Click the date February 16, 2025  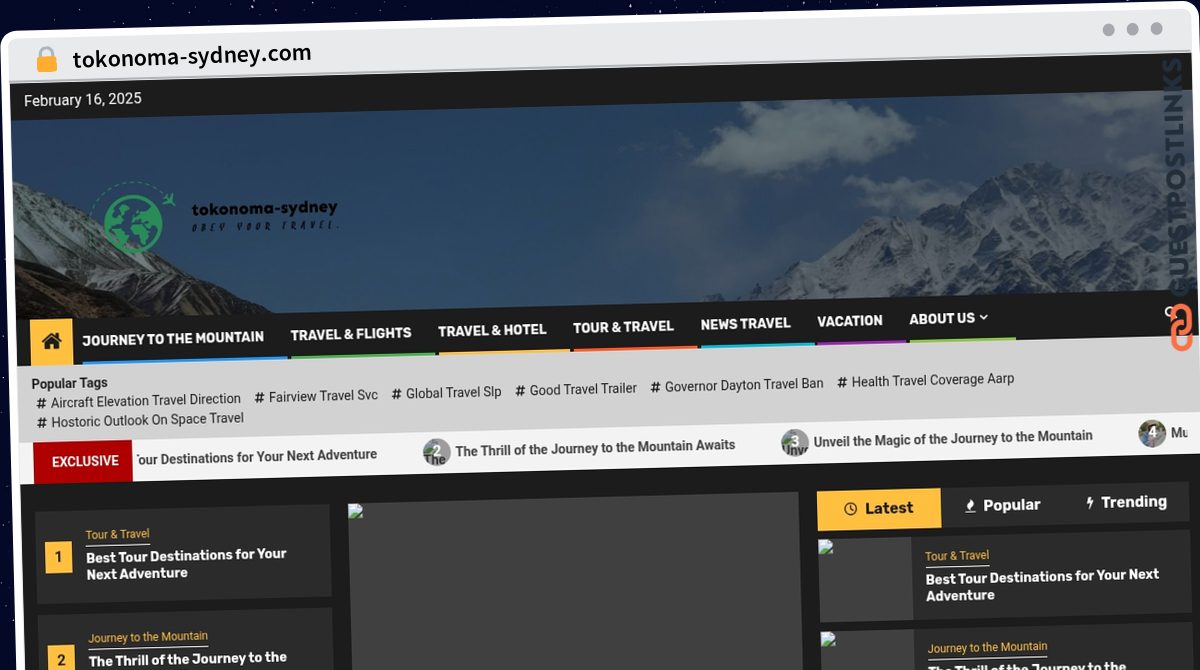coord(83,99)
